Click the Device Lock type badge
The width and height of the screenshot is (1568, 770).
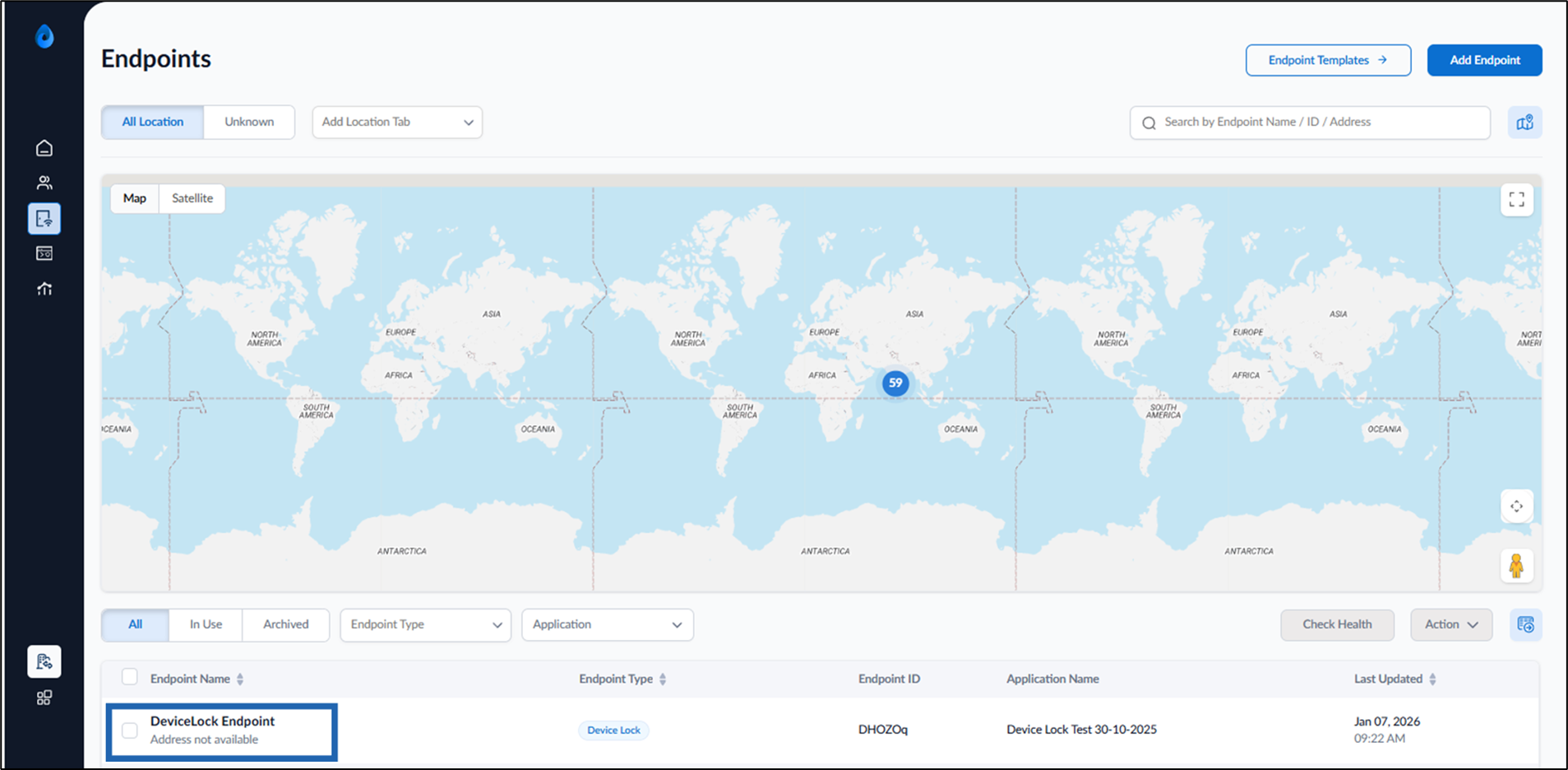tap(613, 730)
